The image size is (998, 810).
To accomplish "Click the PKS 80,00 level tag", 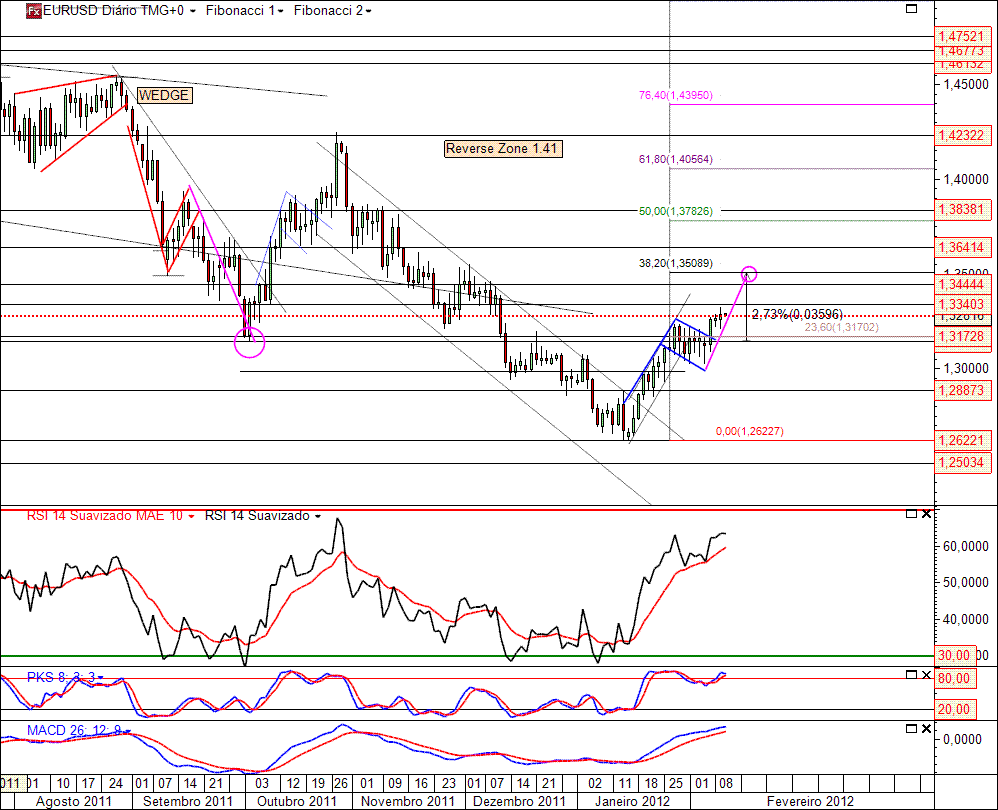I will tap(955, 678).
